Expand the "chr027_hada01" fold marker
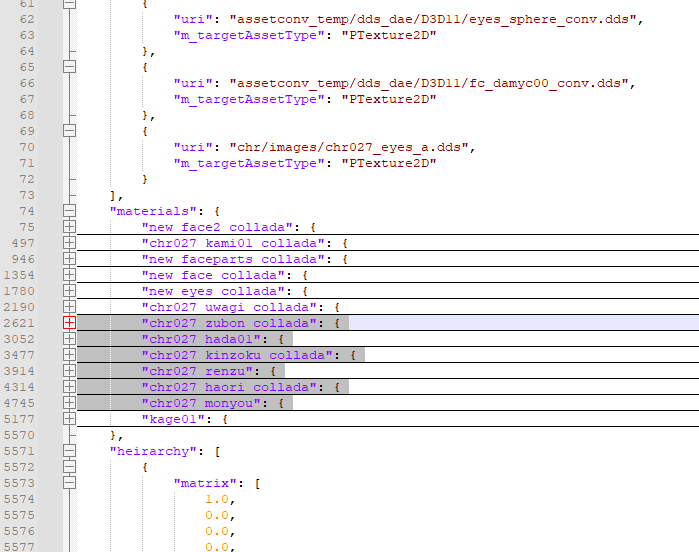The width and height of the screenshot is (699, 552). pyautogui.click(x=69, y=339)
